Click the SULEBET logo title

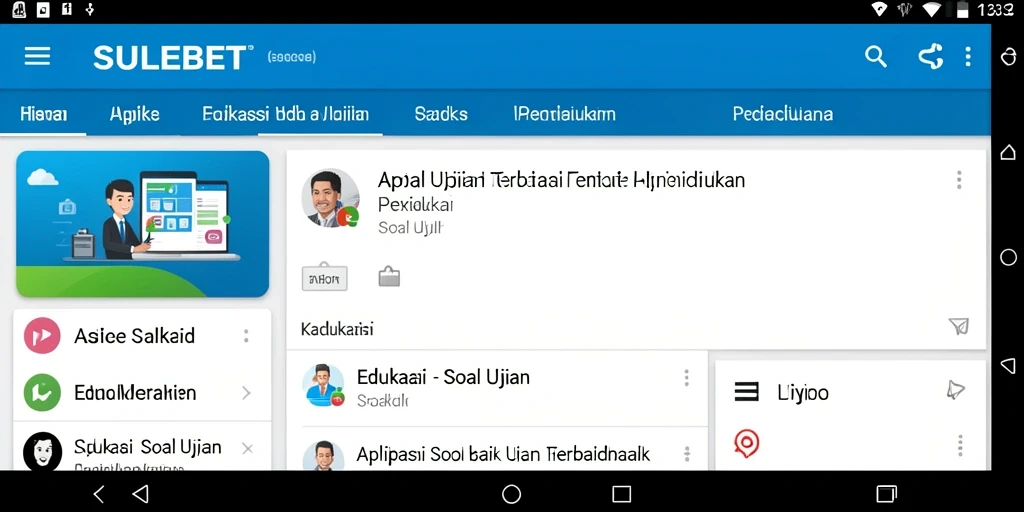coord(173,57)
